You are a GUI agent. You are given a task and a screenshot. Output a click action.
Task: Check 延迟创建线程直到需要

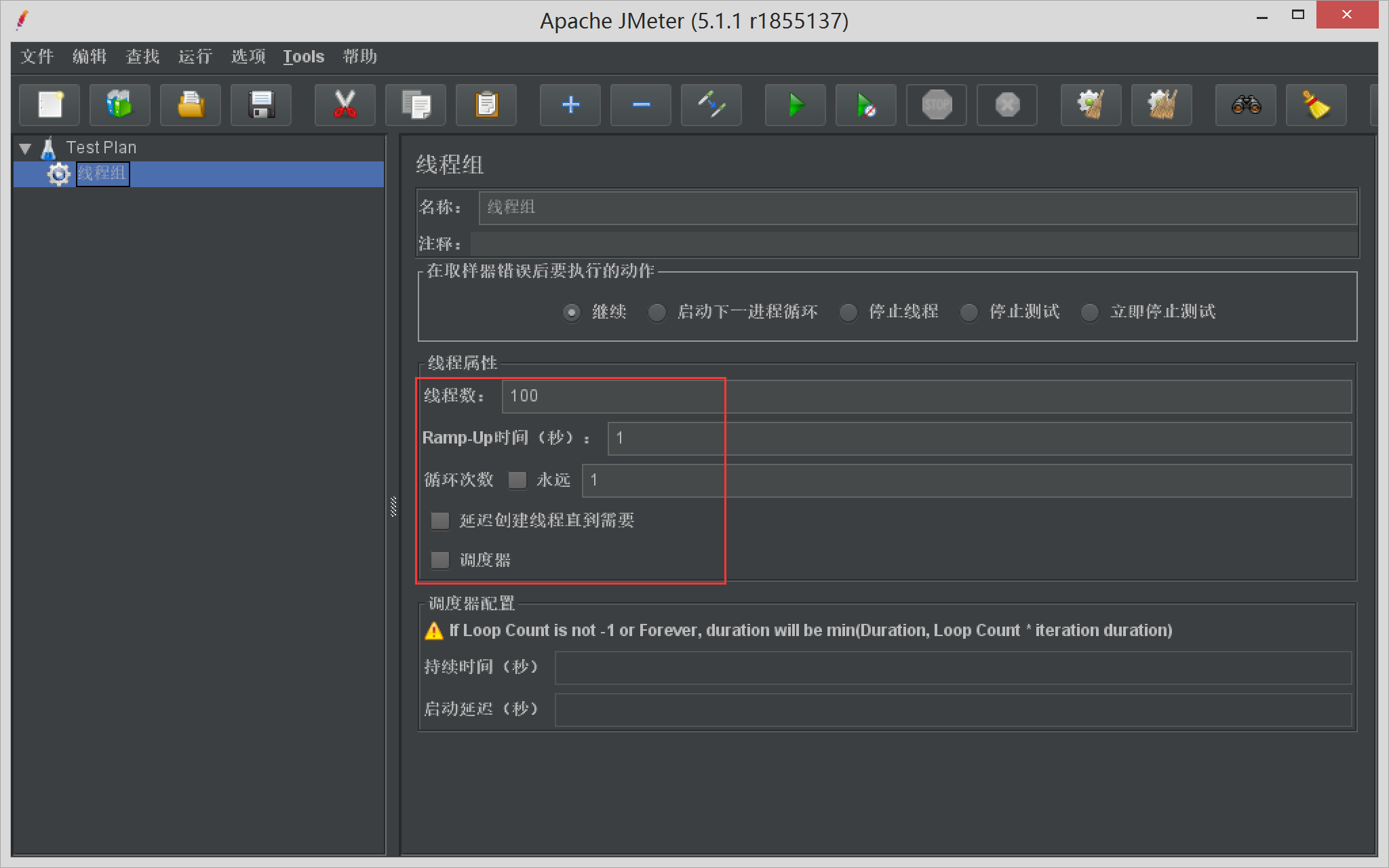(439, 521)
